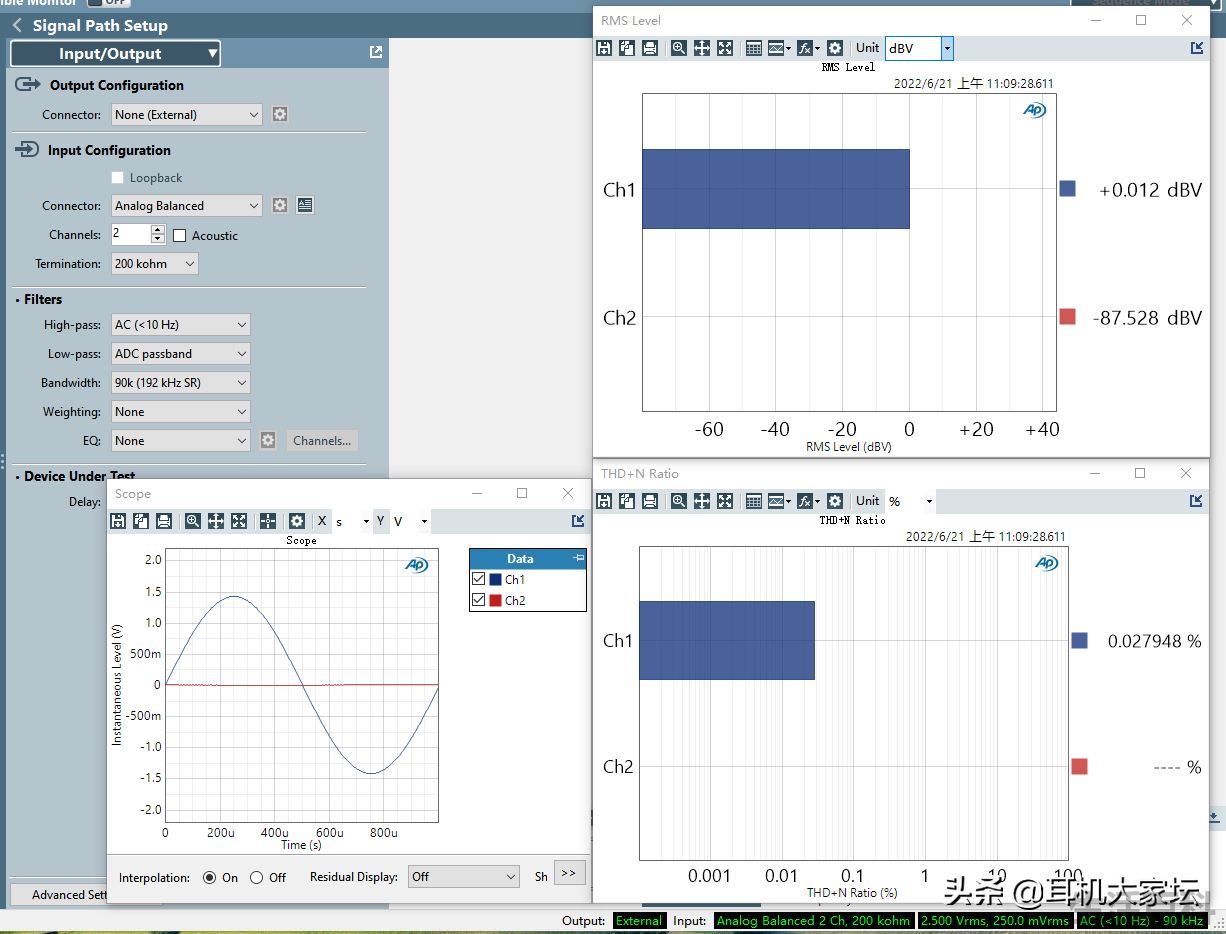
Task: Pop out the THD+N Ratio graph panel
Action: tap(1197, 501)
